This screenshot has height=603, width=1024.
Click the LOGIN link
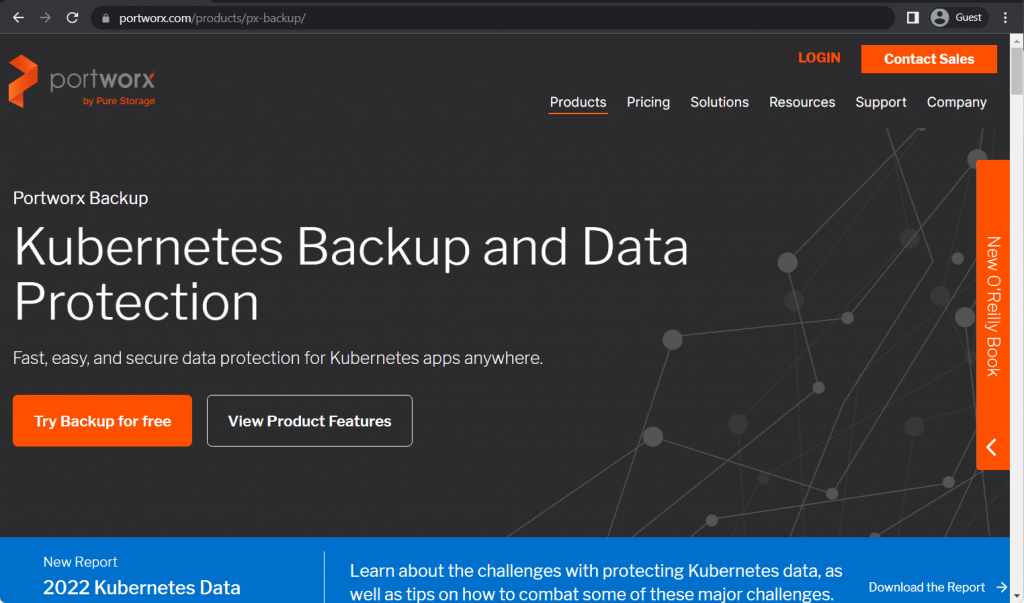(819, 58)
